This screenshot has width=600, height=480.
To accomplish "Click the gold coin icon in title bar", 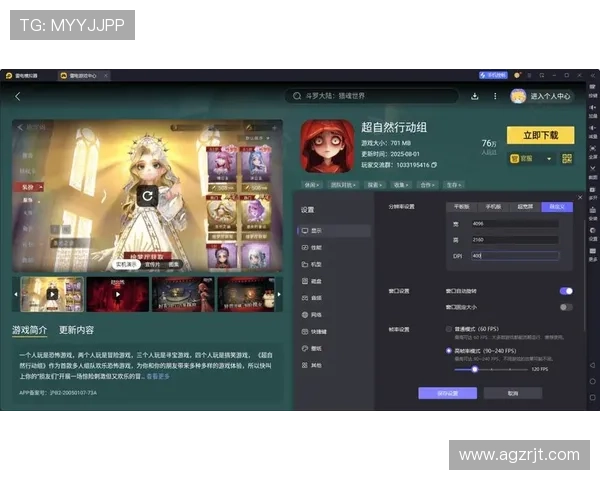I will point(517,75).
